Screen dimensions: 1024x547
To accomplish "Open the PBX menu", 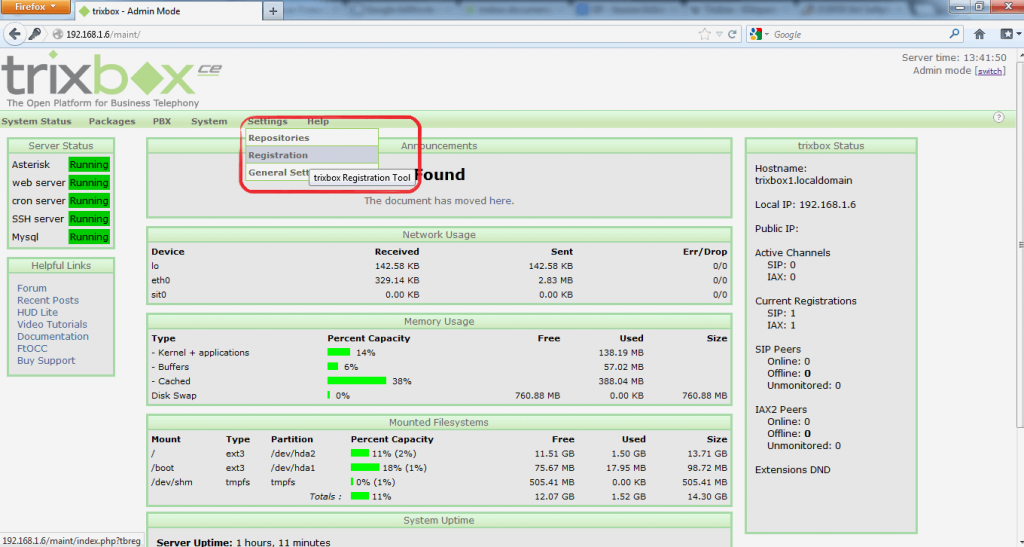I will click(162, 121).
